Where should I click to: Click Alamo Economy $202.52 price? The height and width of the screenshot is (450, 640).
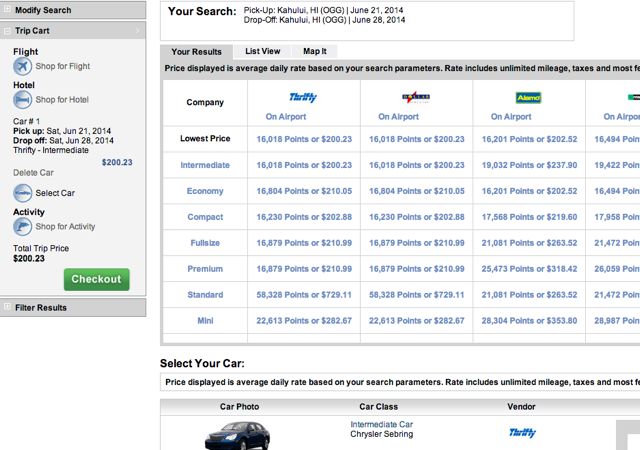(x=529, y=191)
